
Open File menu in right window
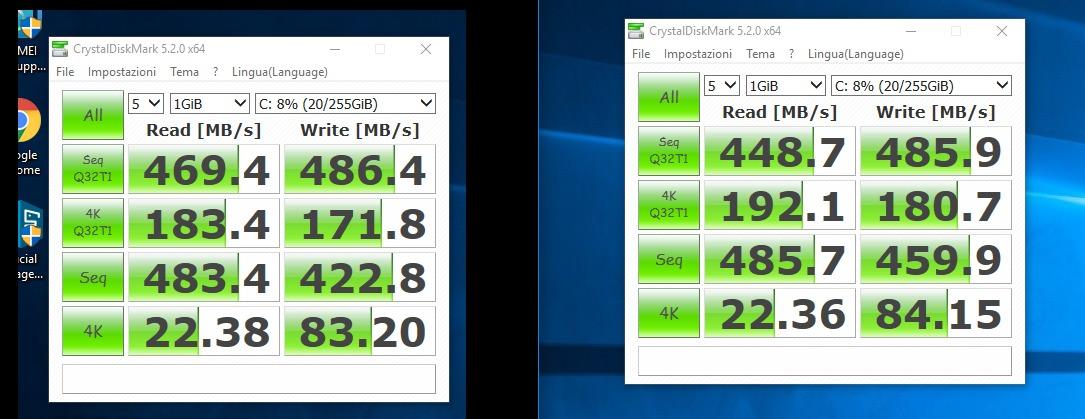(x=641, y=54)
